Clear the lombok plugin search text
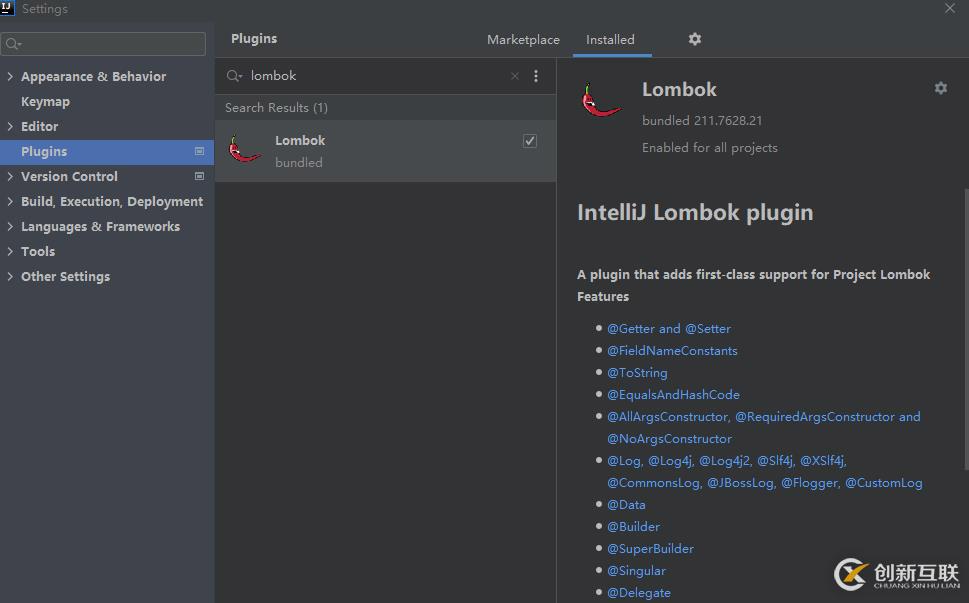The height and width of the screenshot is (603, 969). 515,76
